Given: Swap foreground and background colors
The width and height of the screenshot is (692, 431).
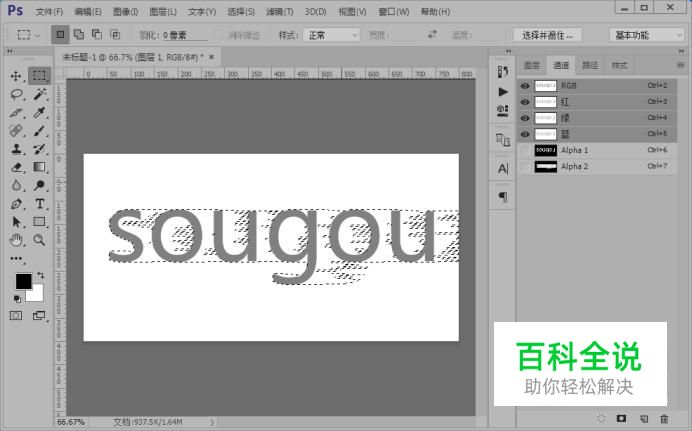Looking at the screenshot, I should point(41,275).
